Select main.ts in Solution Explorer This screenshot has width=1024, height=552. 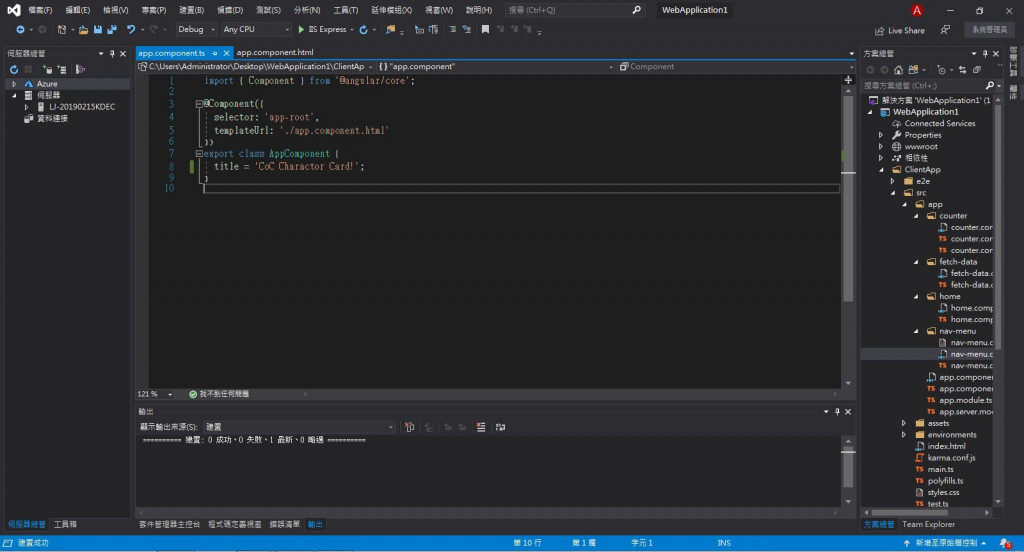point(940,469)
